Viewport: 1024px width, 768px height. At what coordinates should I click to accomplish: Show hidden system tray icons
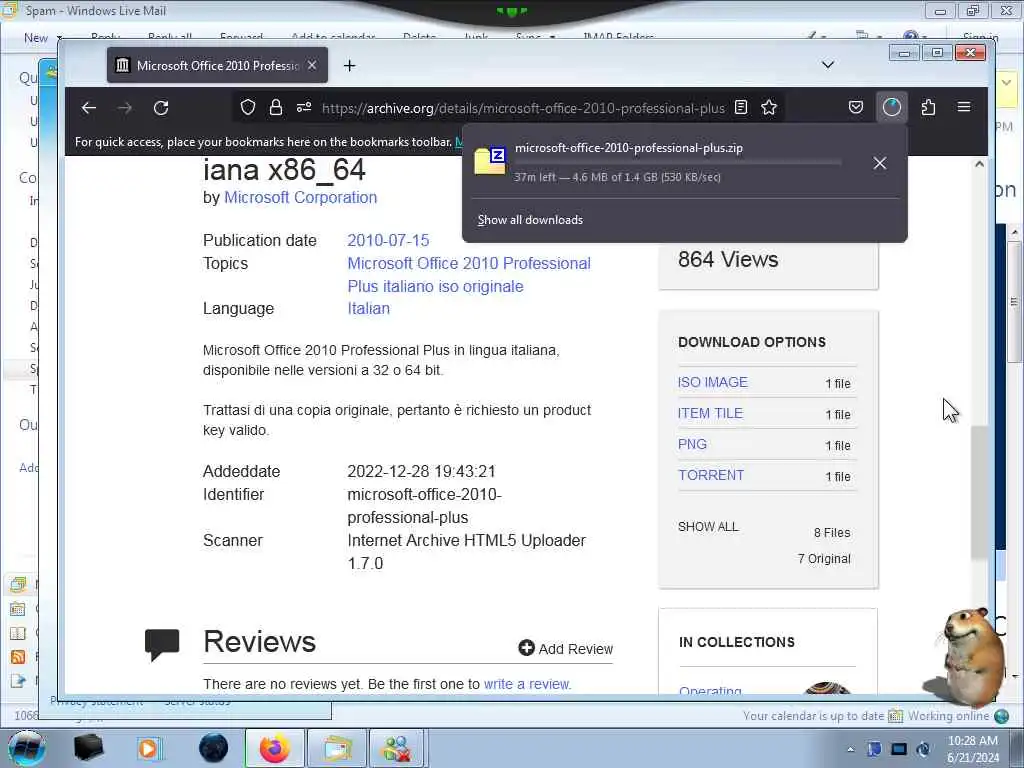pos(850,749)
